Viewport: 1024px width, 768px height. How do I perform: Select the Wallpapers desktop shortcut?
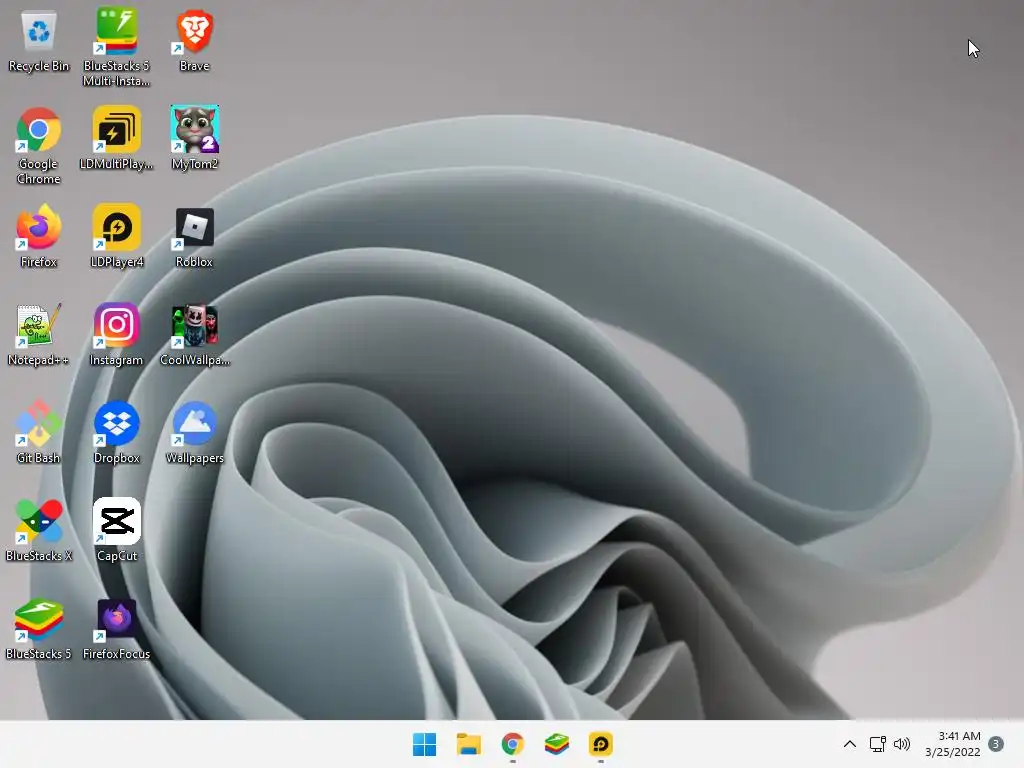pyautogui.click(x=195, y=432)
